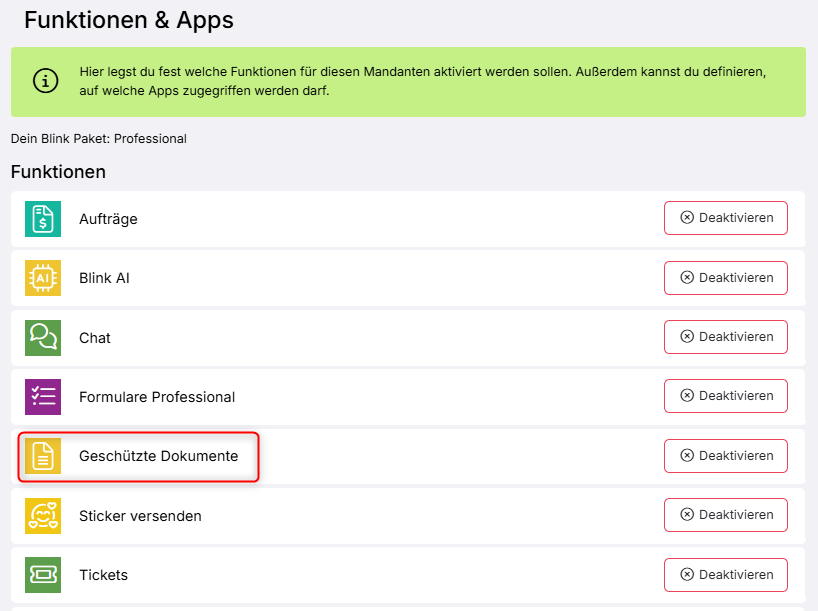This screenshot has width=818, height=611.
Task: Click the info icon in green banner
Action: click(x=46, y=82)
